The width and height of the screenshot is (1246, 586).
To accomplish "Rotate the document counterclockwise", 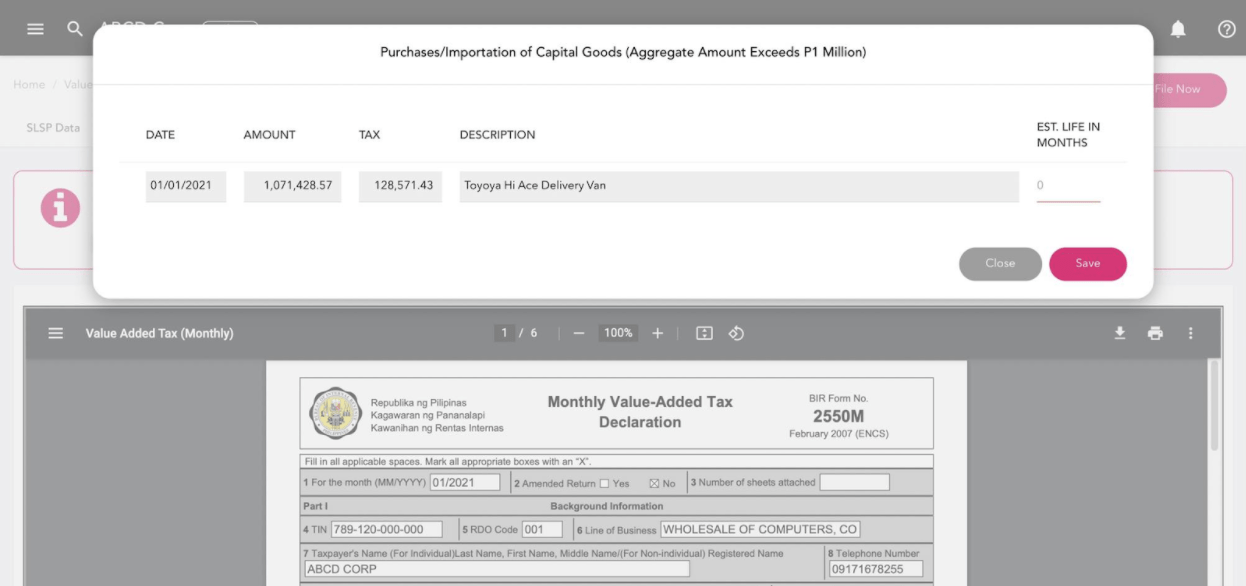I will coord(737,333).
